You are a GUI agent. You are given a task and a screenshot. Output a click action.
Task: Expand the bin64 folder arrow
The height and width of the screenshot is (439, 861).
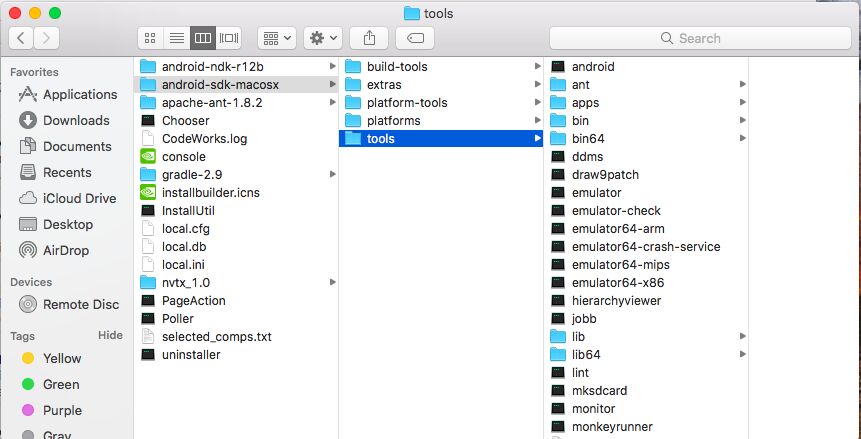pos(742,138)
